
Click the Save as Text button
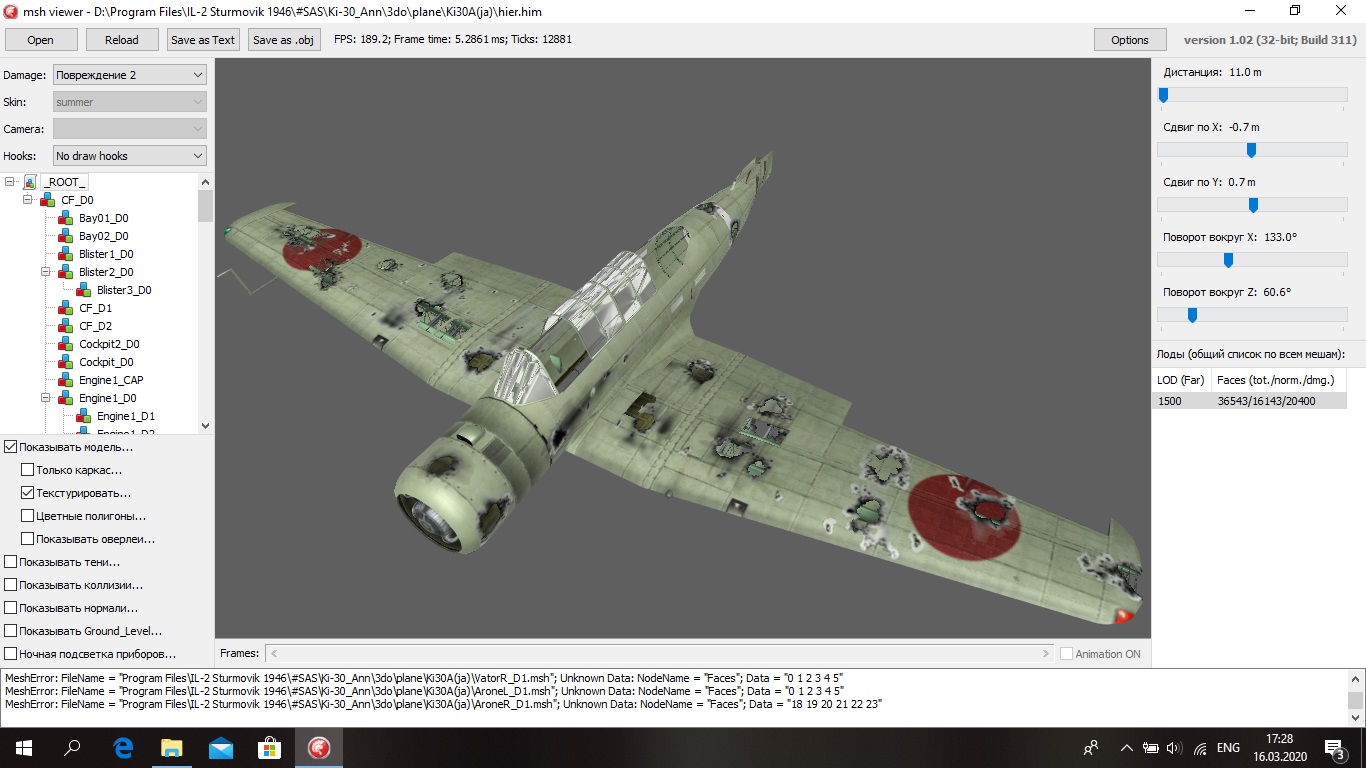(203, 40)
